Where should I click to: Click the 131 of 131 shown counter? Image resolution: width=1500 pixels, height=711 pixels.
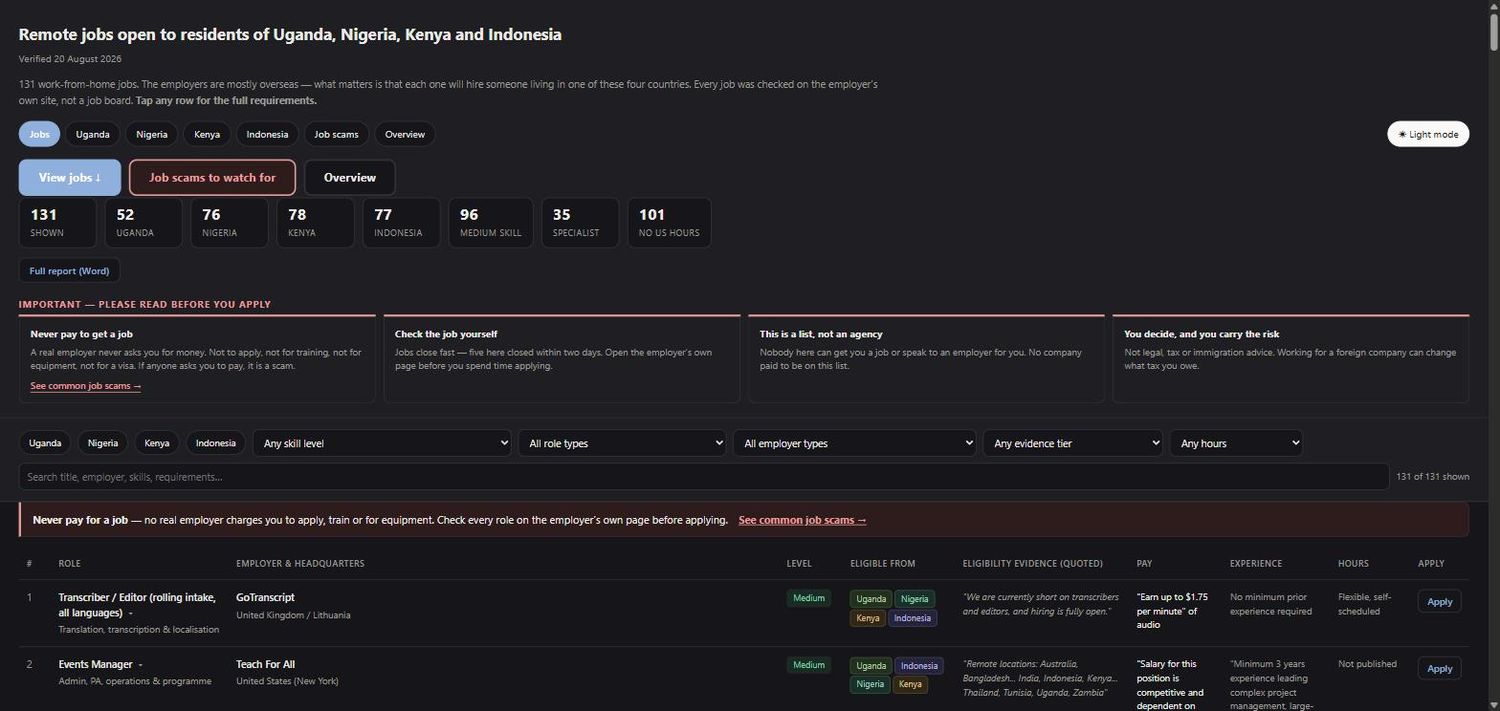1433,477
